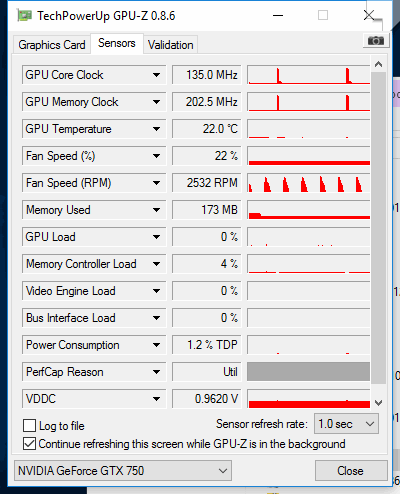Click the GPU Core Clock value field
The height and width of the screenshot is (494, 400).
click(x=207, y=75)
